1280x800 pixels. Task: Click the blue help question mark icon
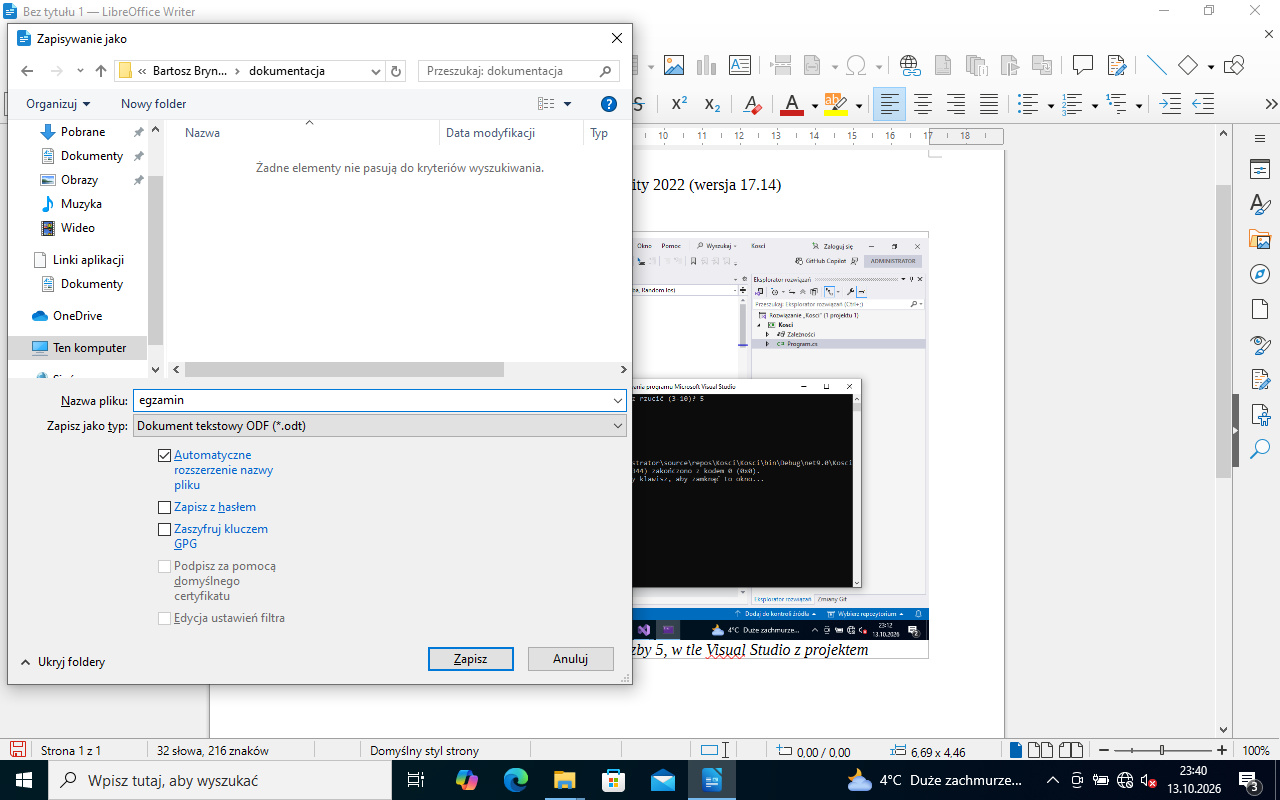coord(609,104)
